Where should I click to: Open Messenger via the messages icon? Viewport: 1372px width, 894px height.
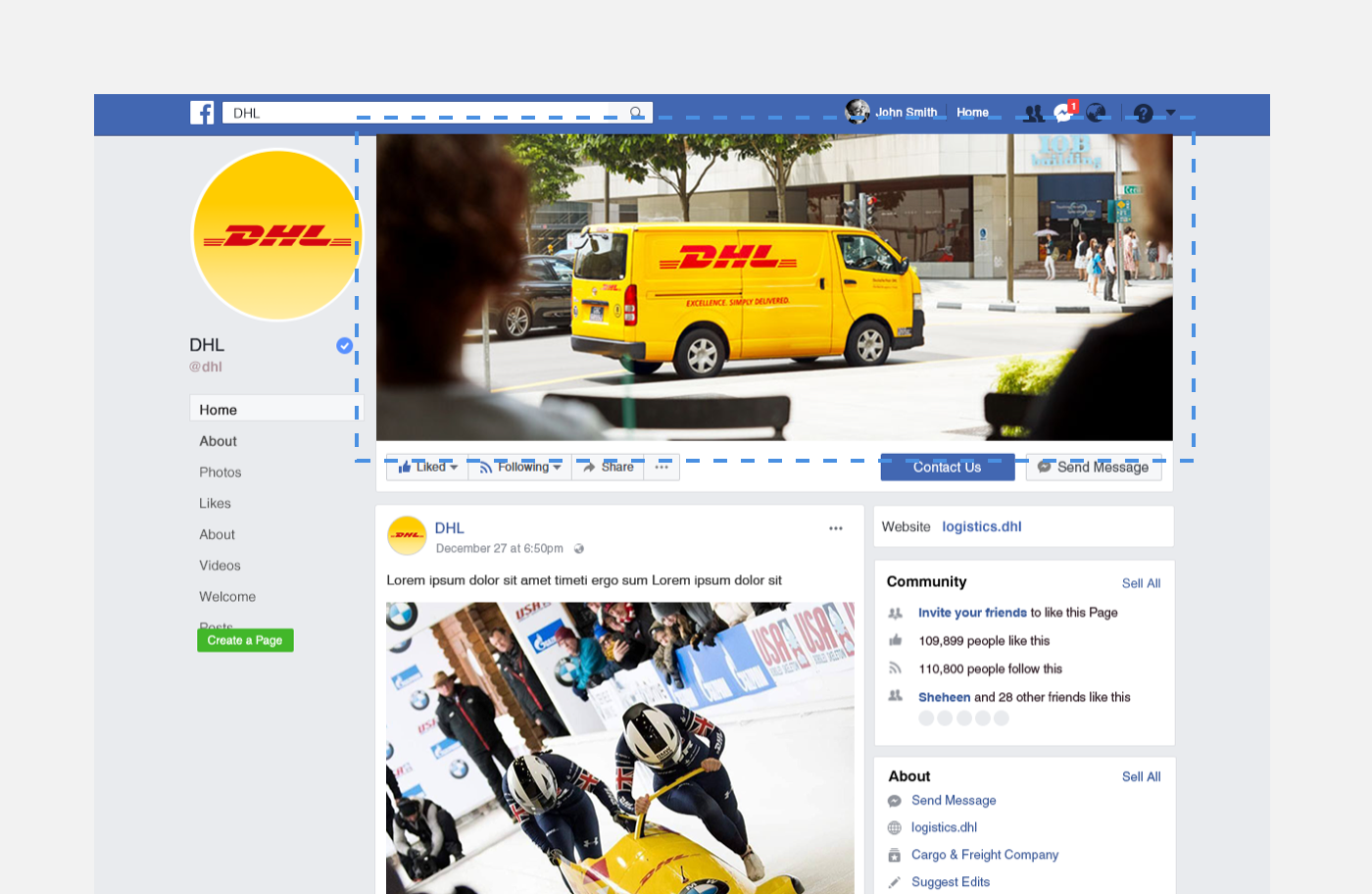[1061, 113]
